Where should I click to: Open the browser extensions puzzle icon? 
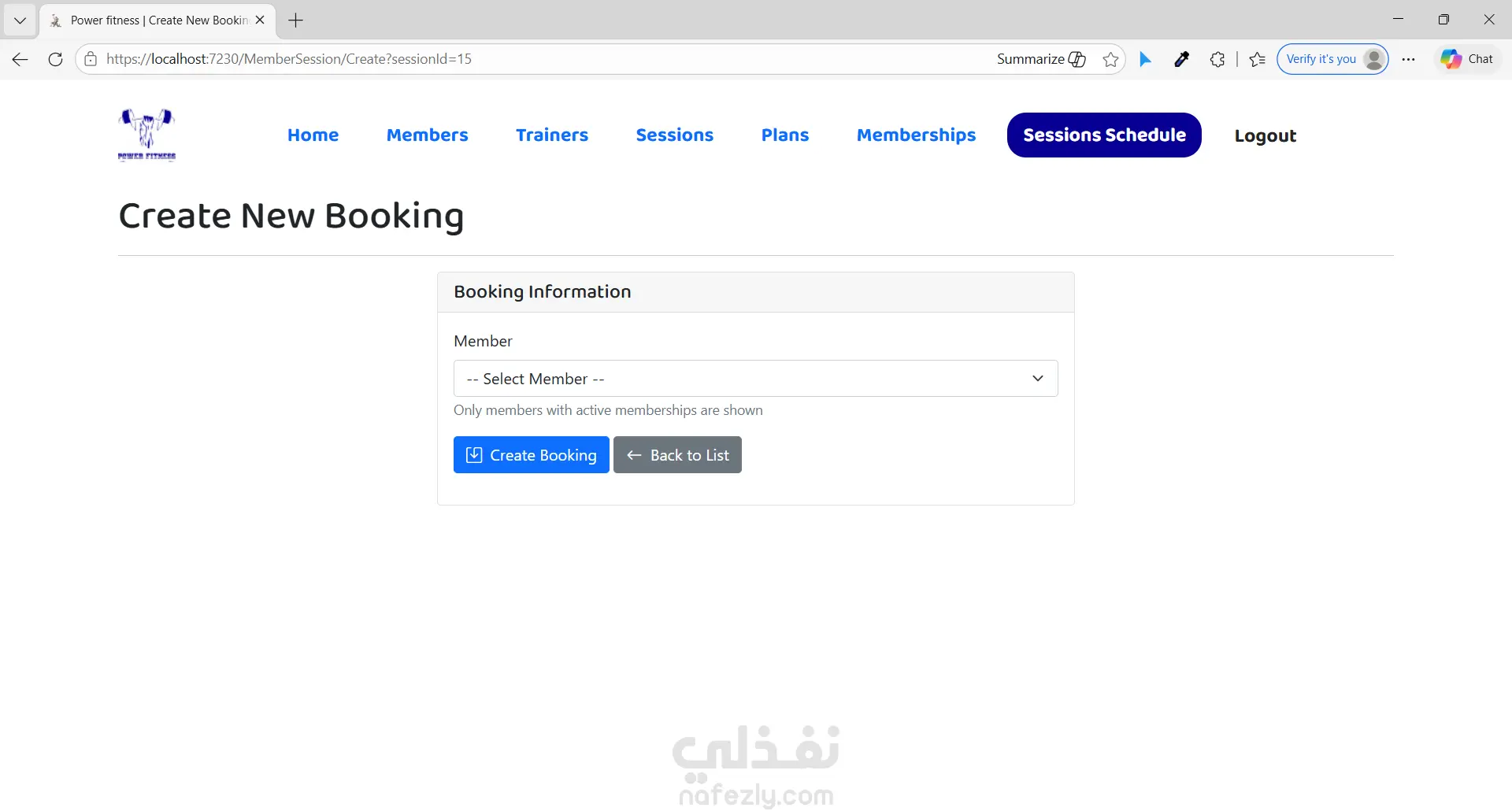pos(1217,59)
